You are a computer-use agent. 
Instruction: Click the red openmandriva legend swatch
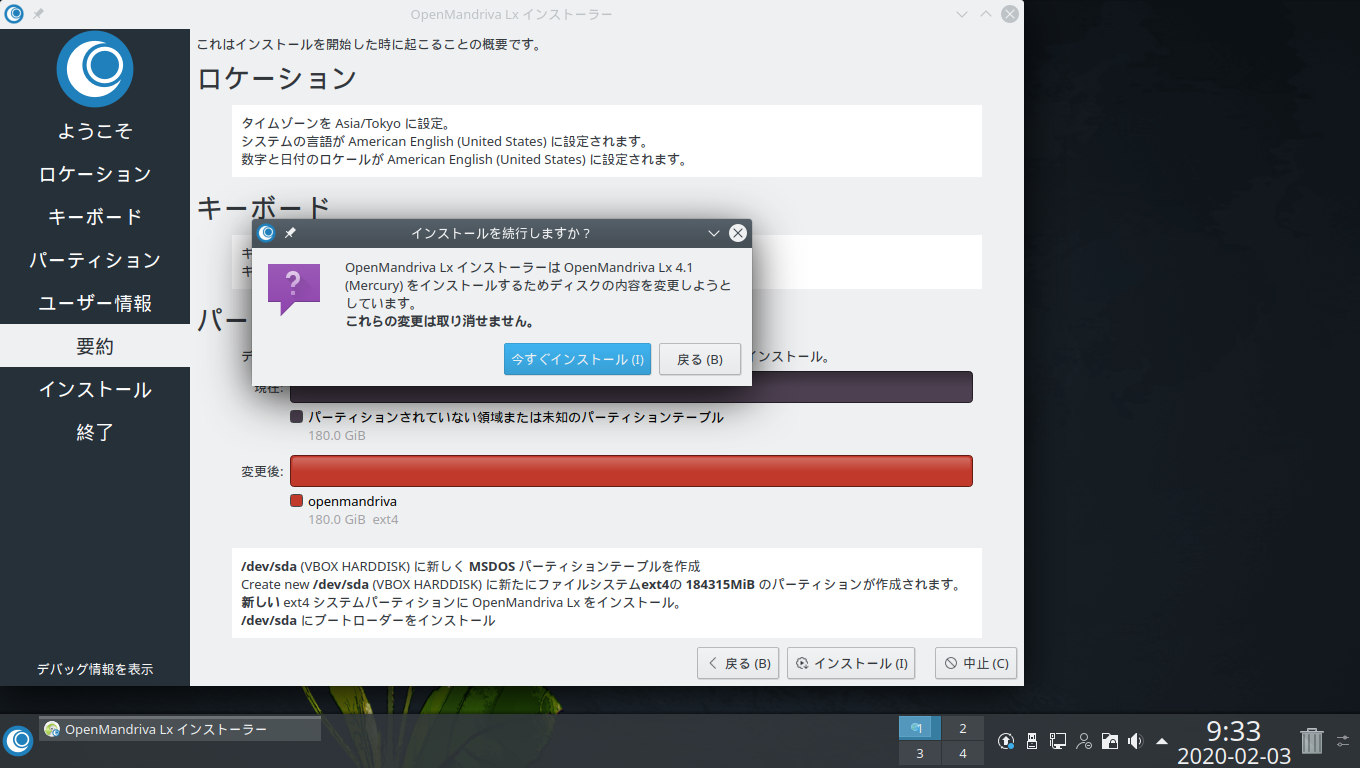[296, 501]
